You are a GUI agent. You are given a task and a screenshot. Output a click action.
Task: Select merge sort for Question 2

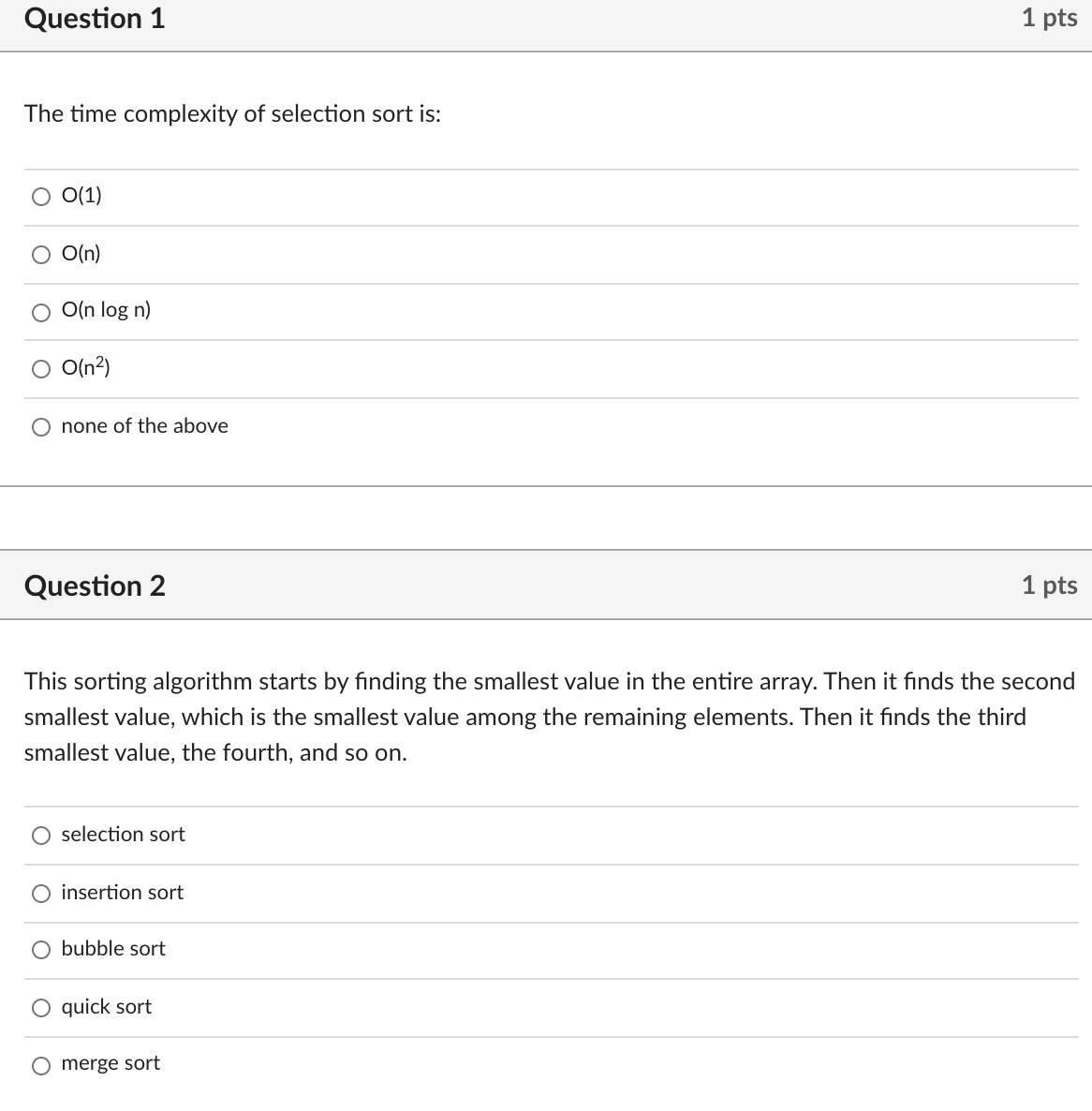pos(41,1064)
